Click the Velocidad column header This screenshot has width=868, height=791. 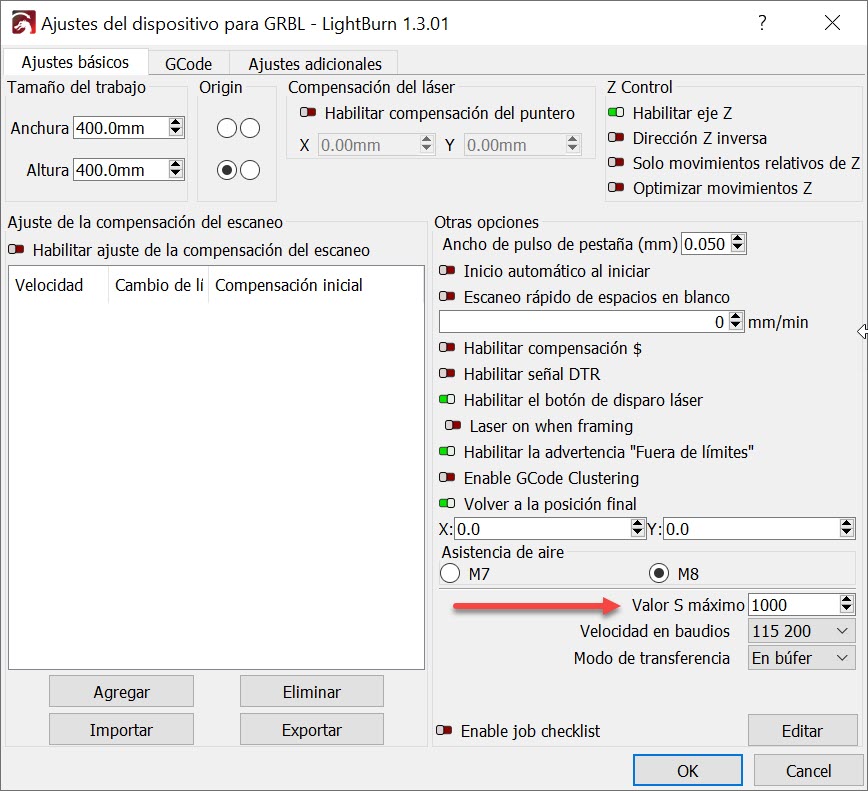pyautogui.click(x=58, y=285)
